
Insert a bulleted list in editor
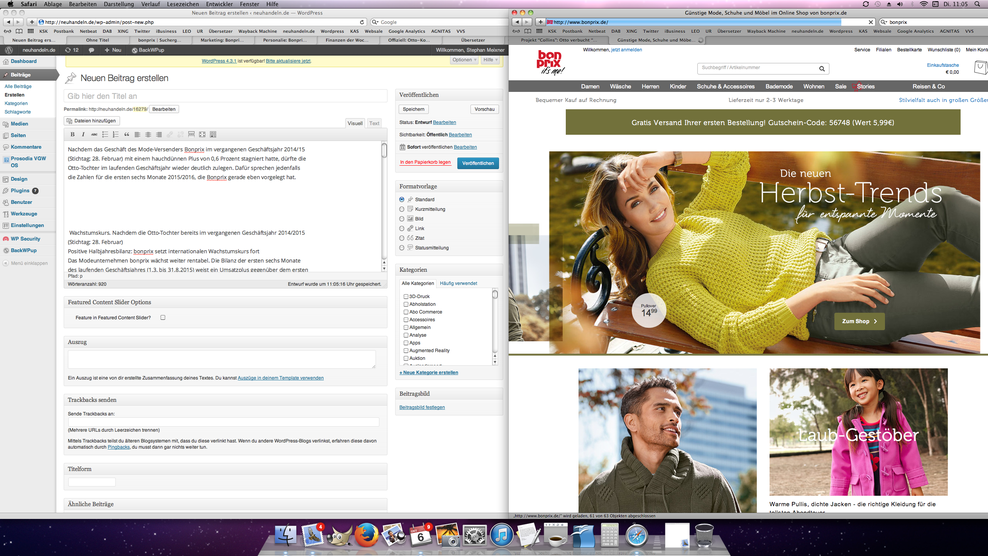[x=105, y=134]
